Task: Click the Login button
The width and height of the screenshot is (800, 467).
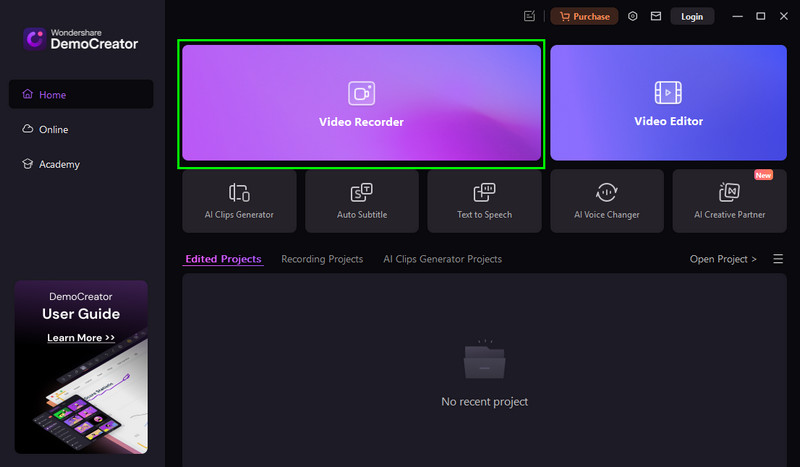Action: click(692, 16)
